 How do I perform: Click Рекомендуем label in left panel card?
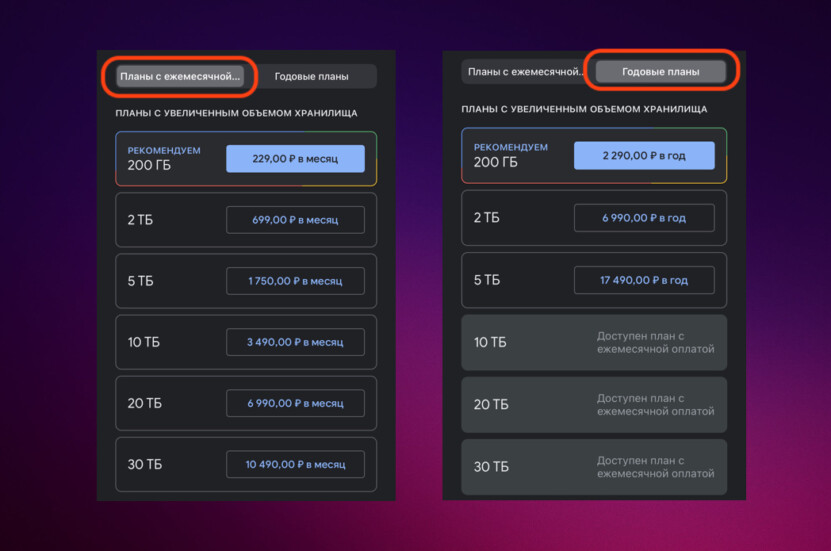(x=164, y=150)
